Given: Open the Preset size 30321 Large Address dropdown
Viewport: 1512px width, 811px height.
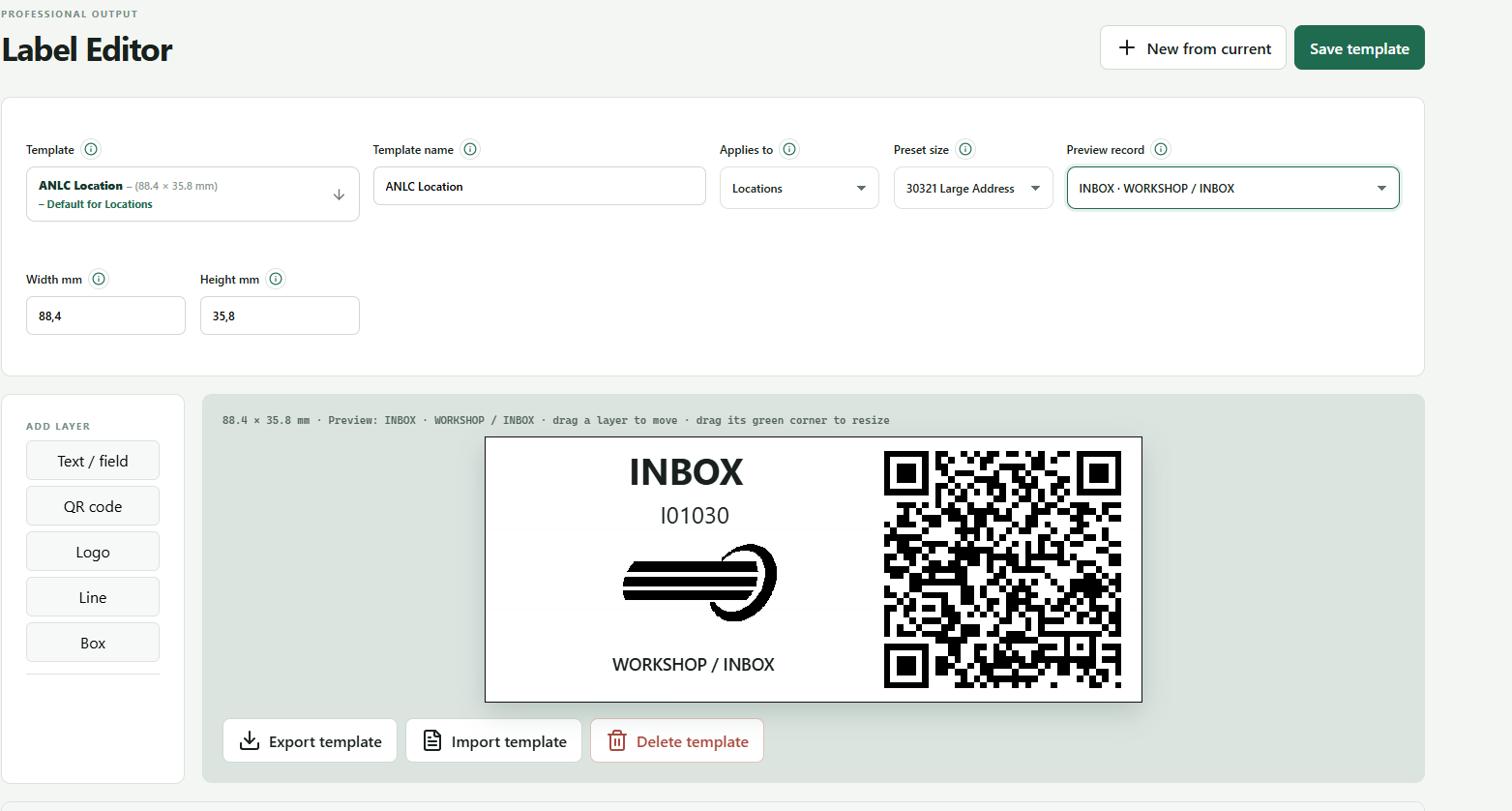Looking at the screenshot, I should (973, 188).
